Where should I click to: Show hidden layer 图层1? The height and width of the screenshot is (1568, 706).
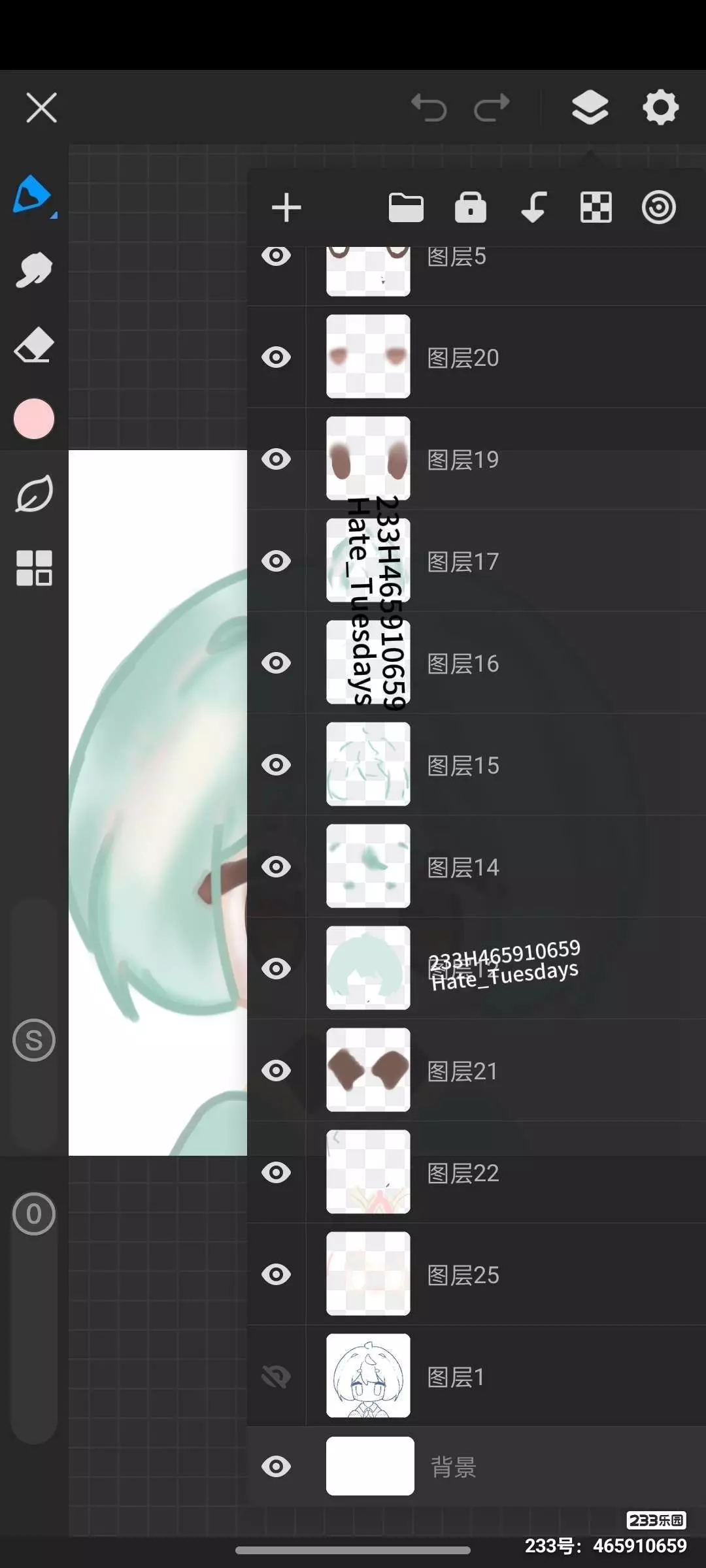coord(276,1377)
